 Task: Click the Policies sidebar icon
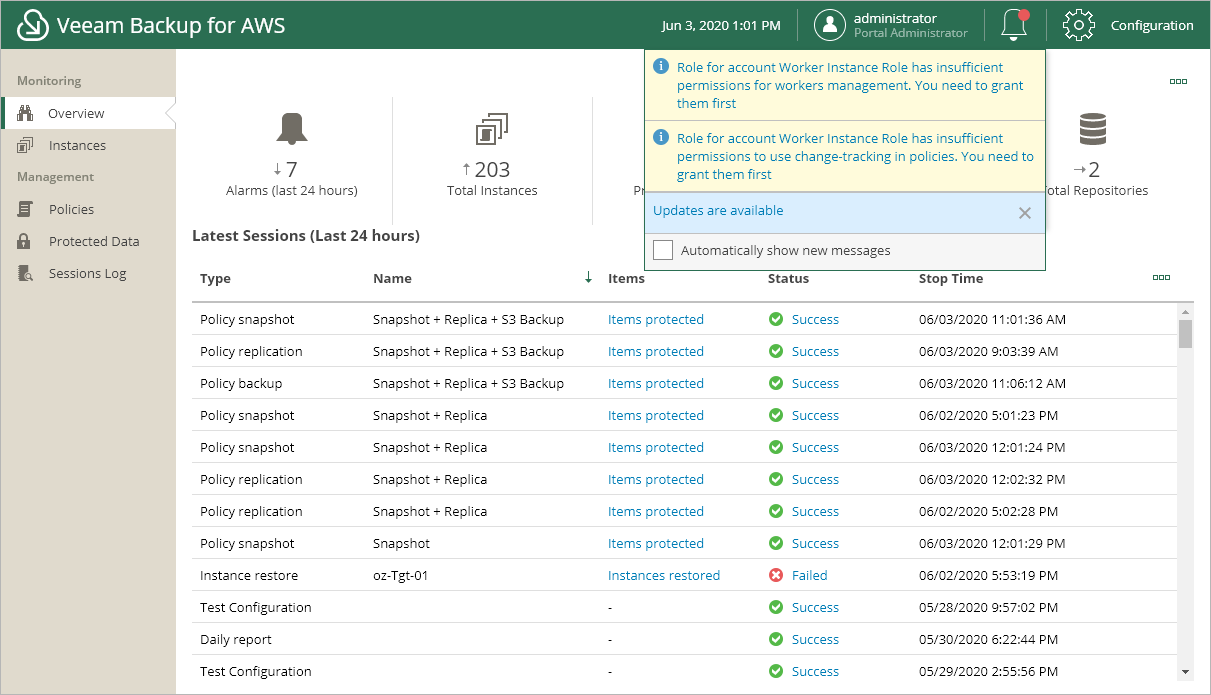click(26, 209)
